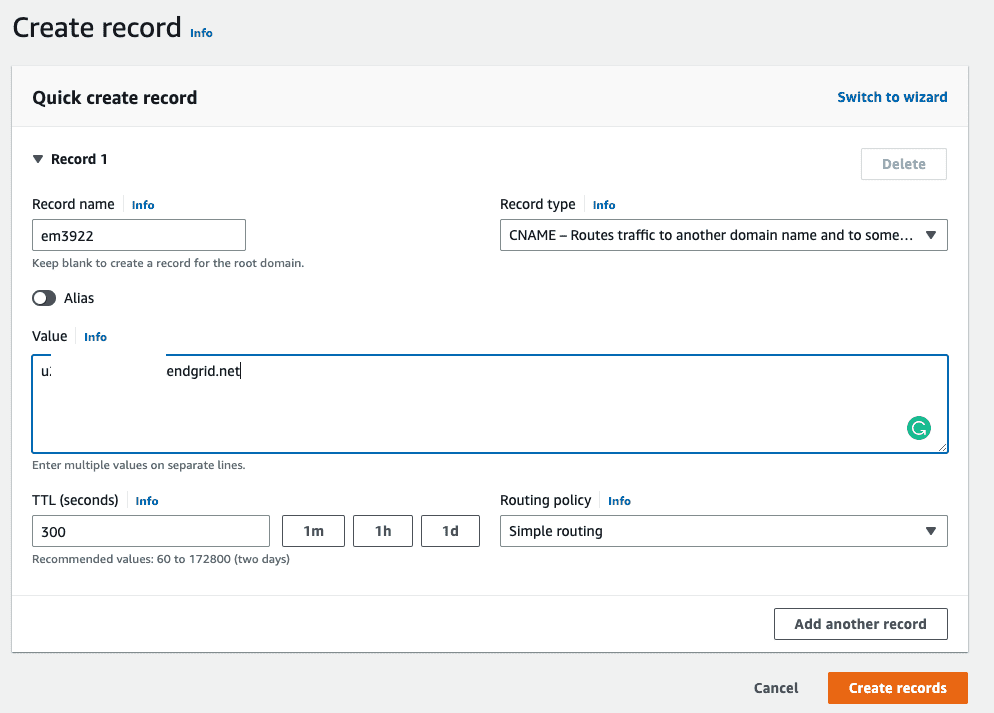Set TTL using the 1d preset
Screen dimensions: 994x713
[x=450, y=531]
